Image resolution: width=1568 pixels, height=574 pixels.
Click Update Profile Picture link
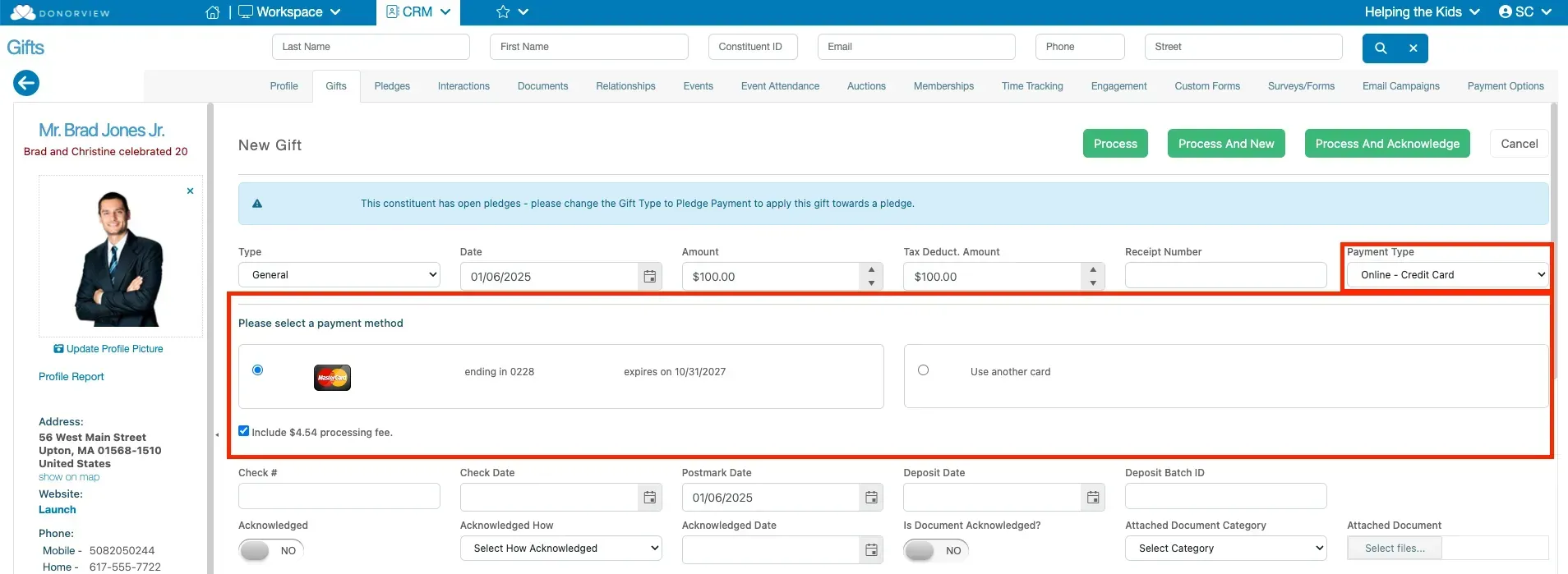[108, 349]
